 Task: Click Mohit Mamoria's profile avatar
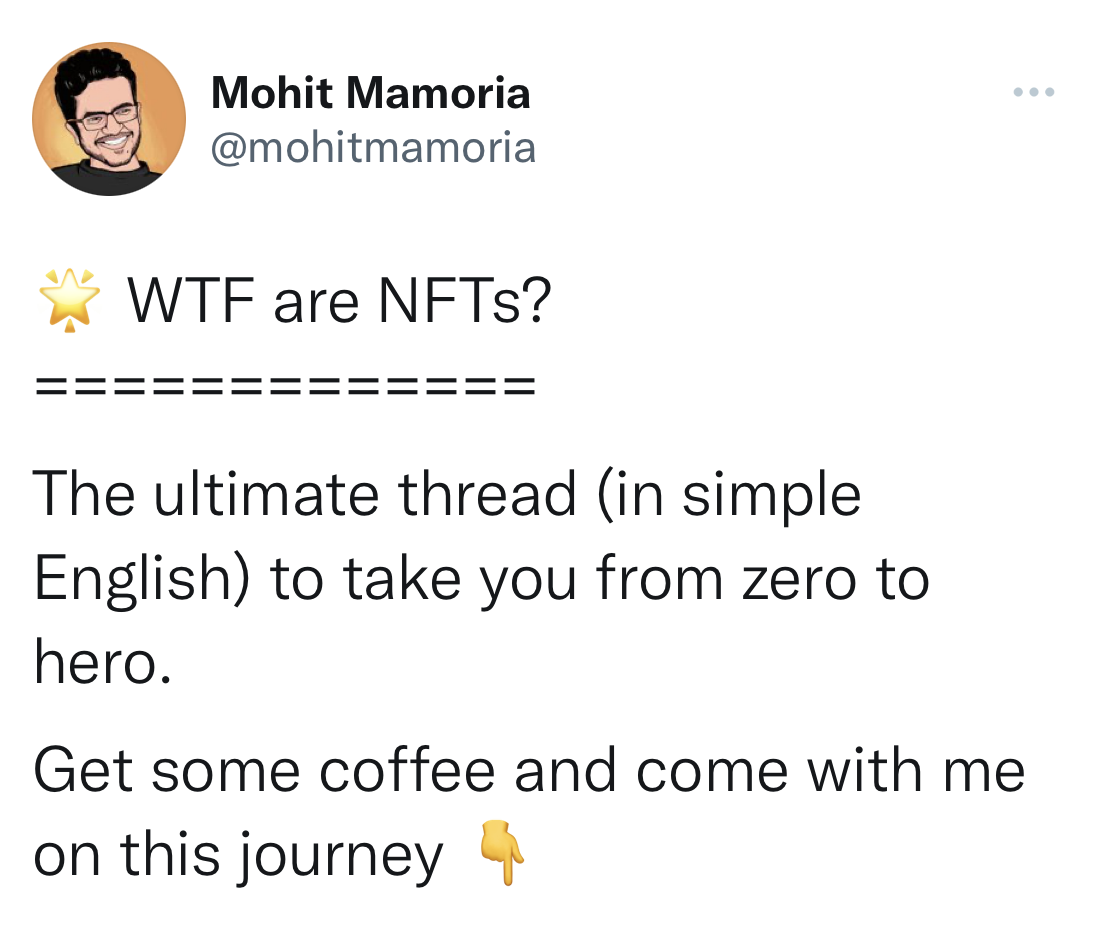109,119
